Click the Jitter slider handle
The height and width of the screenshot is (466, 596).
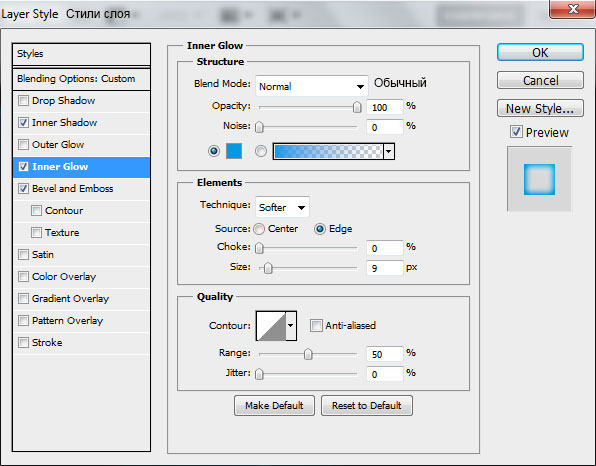259,374
